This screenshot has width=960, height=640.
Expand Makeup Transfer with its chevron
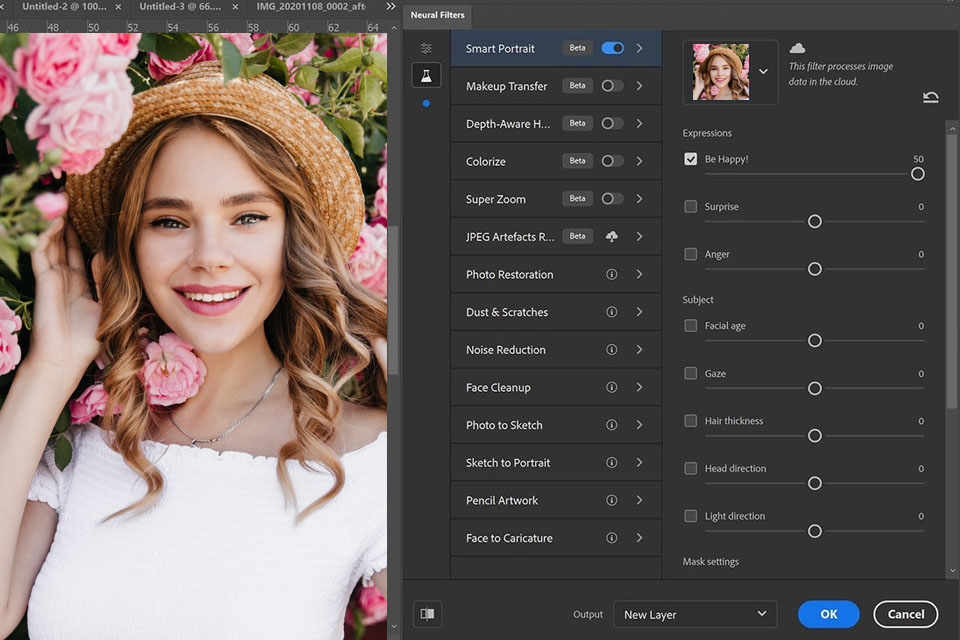point(639,86)
